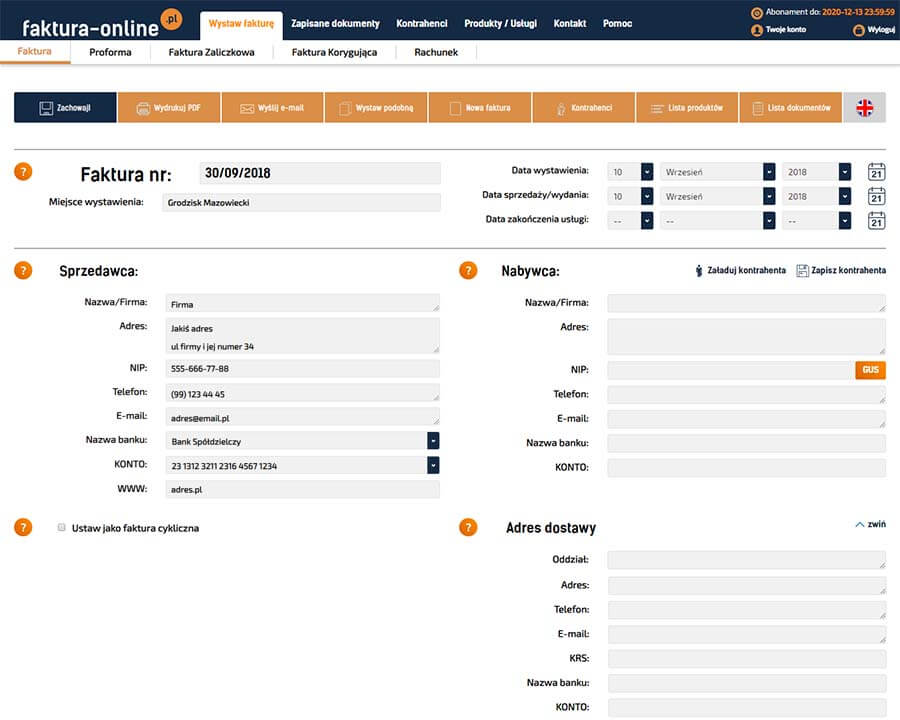Click Nabywca NIP input field

[x=731, y=370]
